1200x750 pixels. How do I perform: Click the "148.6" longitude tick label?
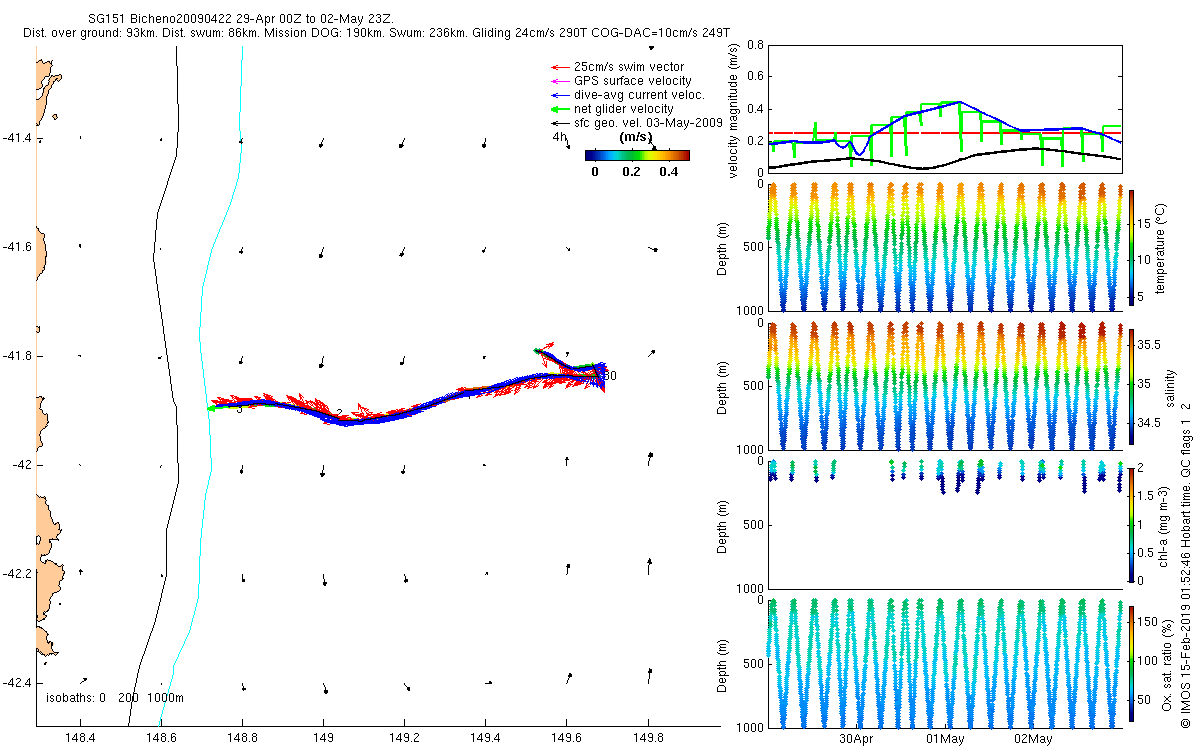161,739
